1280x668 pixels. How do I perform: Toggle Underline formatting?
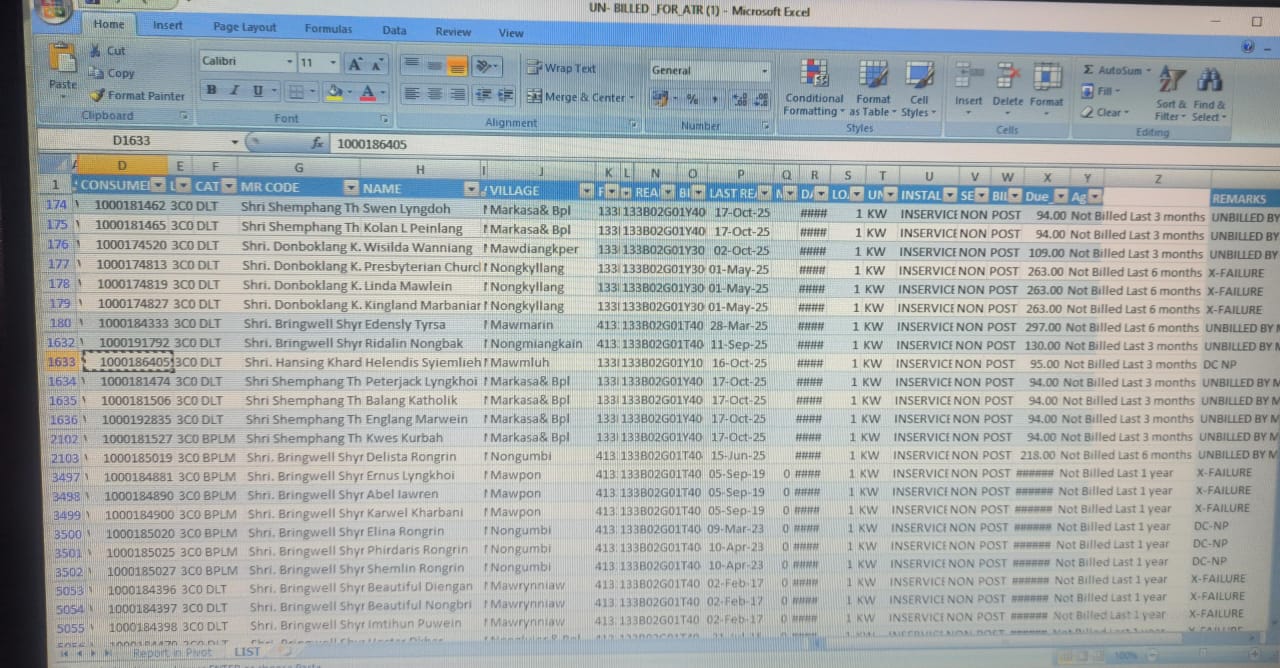(258, 91)
